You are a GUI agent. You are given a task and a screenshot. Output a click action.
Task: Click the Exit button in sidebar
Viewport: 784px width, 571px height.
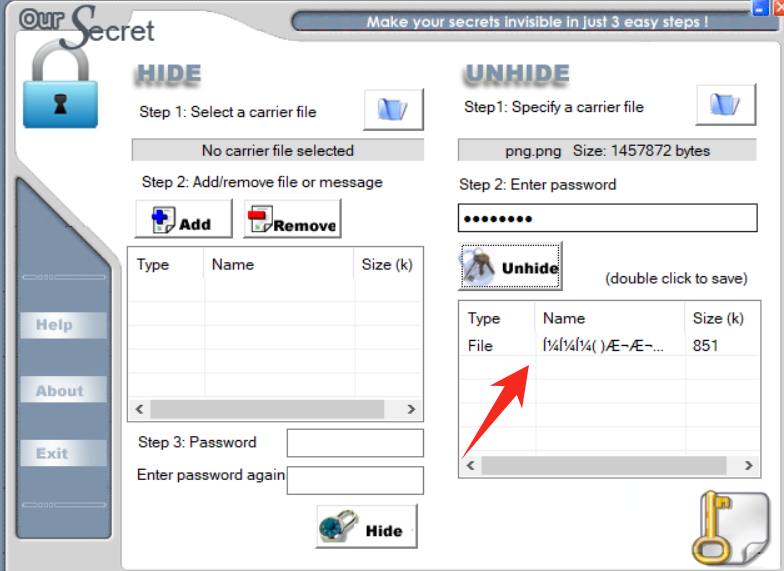(64, 453)
